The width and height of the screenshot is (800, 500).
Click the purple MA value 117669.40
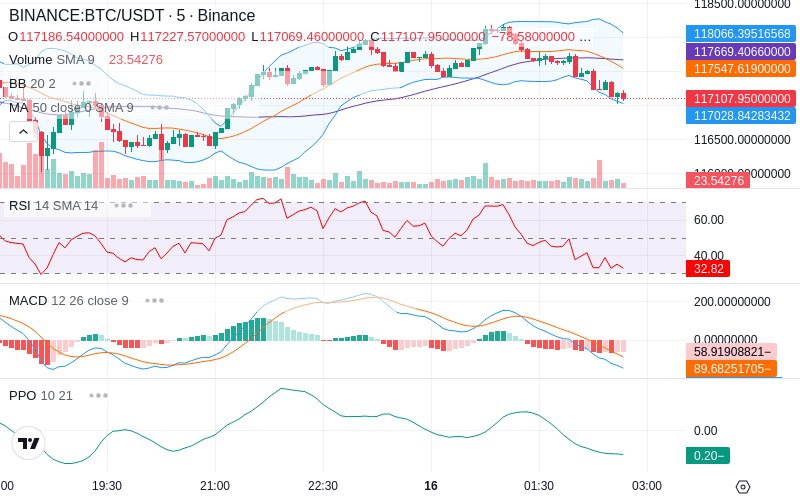741,52
